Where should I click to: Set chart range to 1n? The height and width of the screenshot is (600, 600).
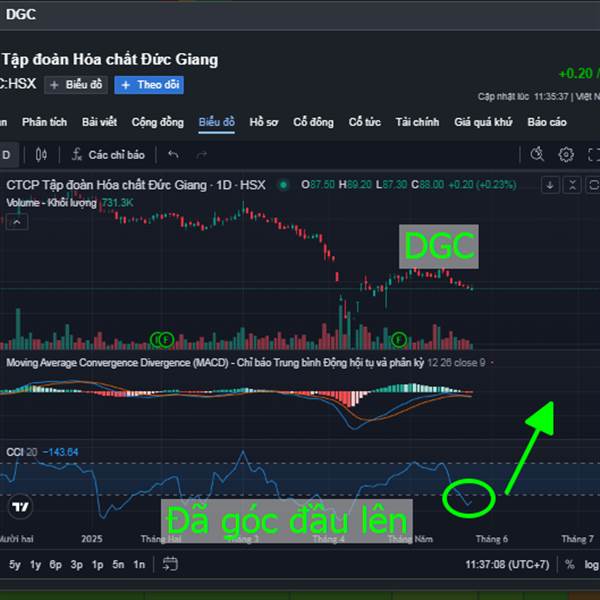click(139, 564)
